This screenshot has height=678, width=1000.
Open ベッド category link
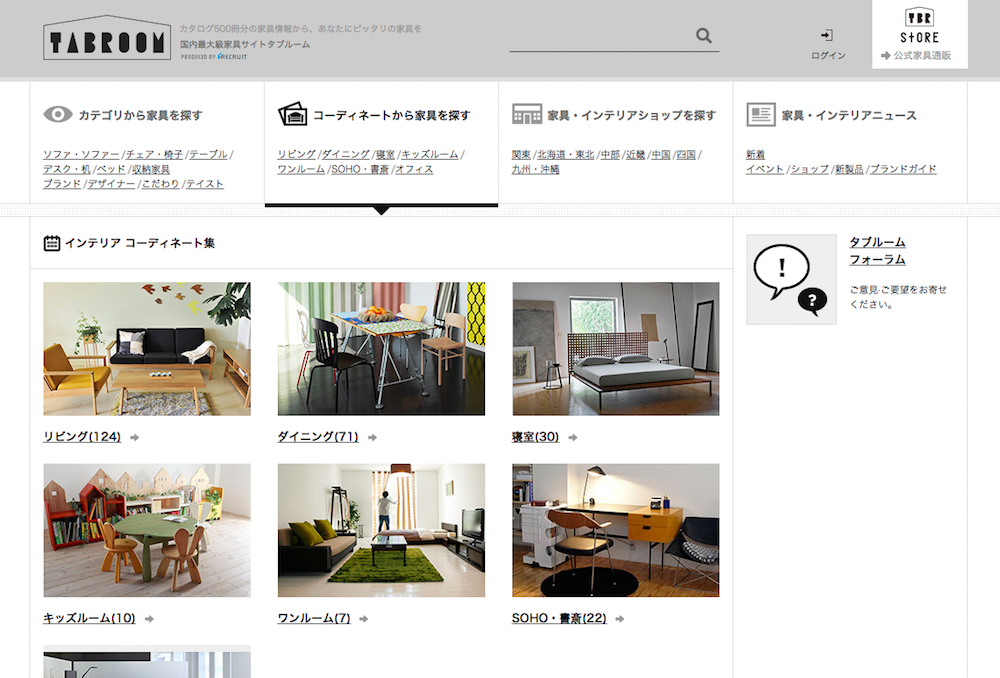pyautogui.click(x=110, y=169)
